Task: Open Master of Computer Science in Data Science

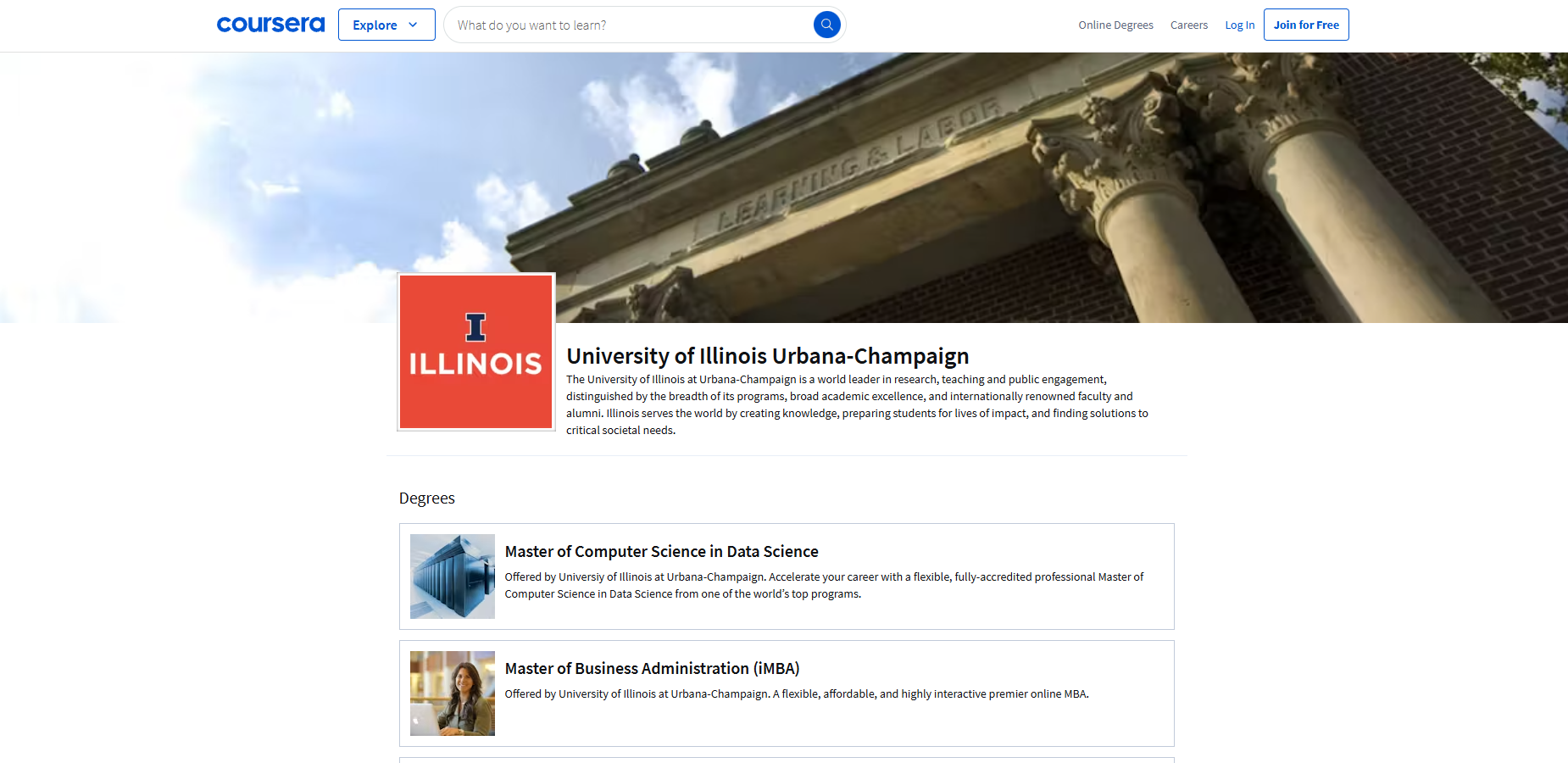Action: tap(661, 552)
